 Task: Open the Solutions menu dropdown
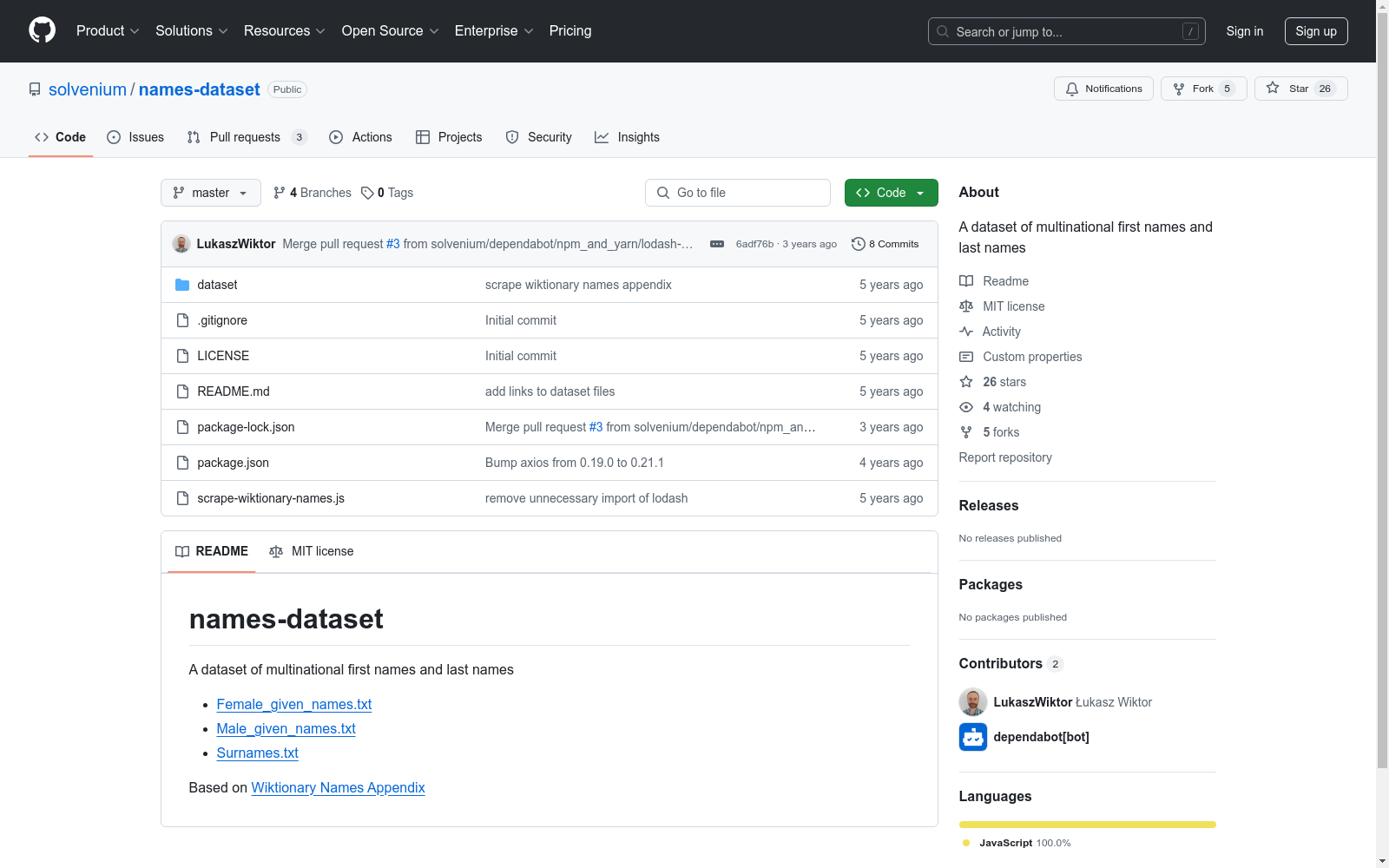tap(192, 31)
